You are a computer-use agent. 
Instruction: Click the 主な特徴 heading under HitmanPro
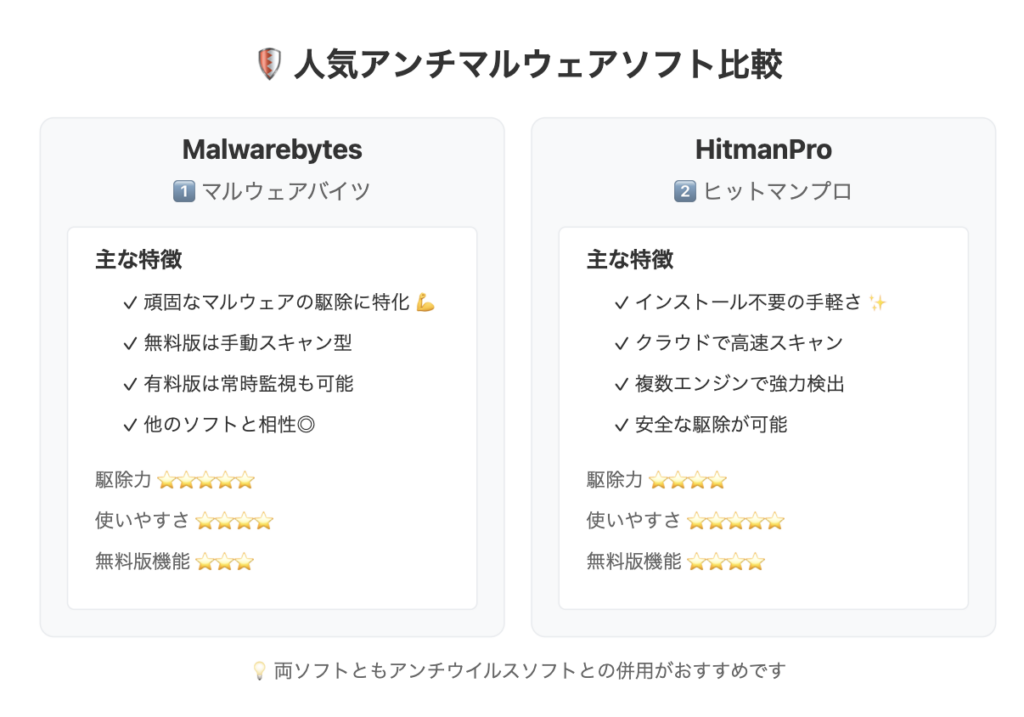[x=630, y=259]
